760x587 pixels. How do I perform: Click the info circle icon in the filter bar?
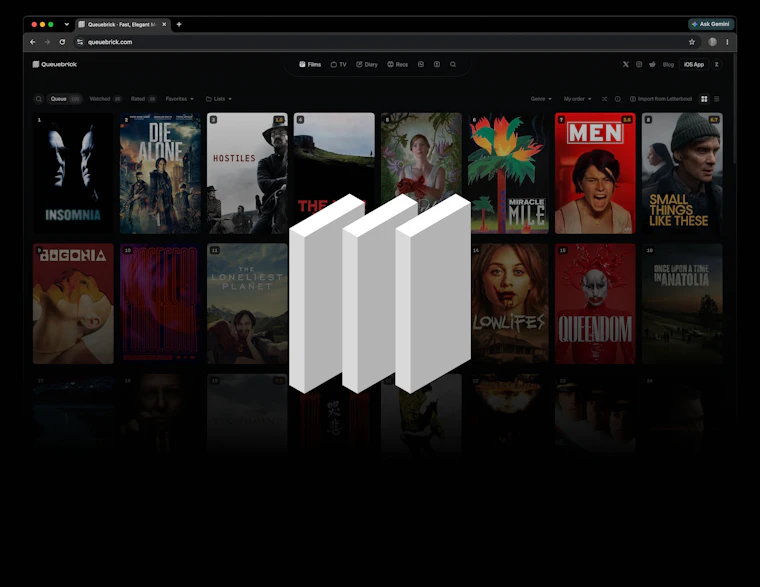coord(618,99)
